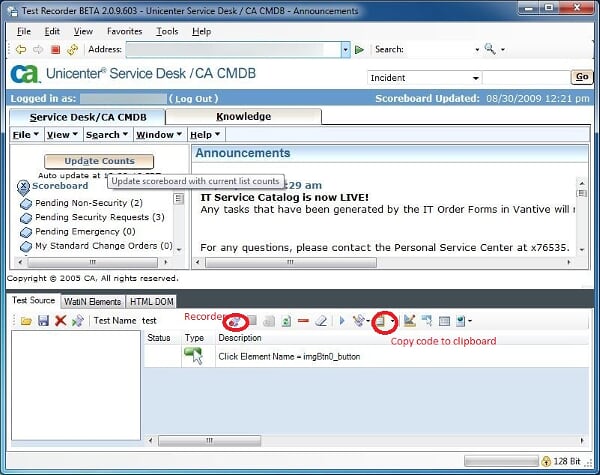Screen dimensions: 600x475
Task: Open Pending Security Requests (3)
Action: coord(99,217)
